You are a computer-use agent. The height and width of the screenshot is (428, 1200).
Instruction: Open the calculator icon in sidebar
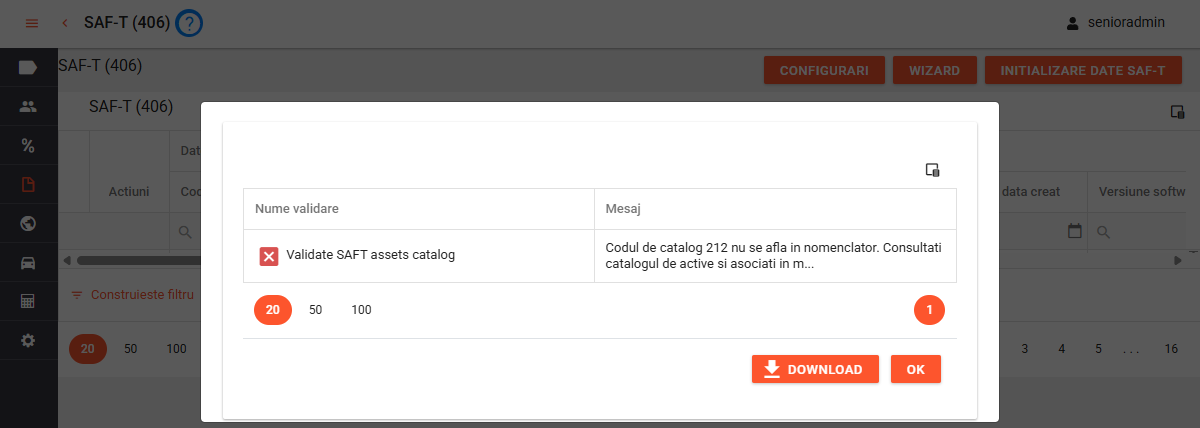[x=28, y=301]
